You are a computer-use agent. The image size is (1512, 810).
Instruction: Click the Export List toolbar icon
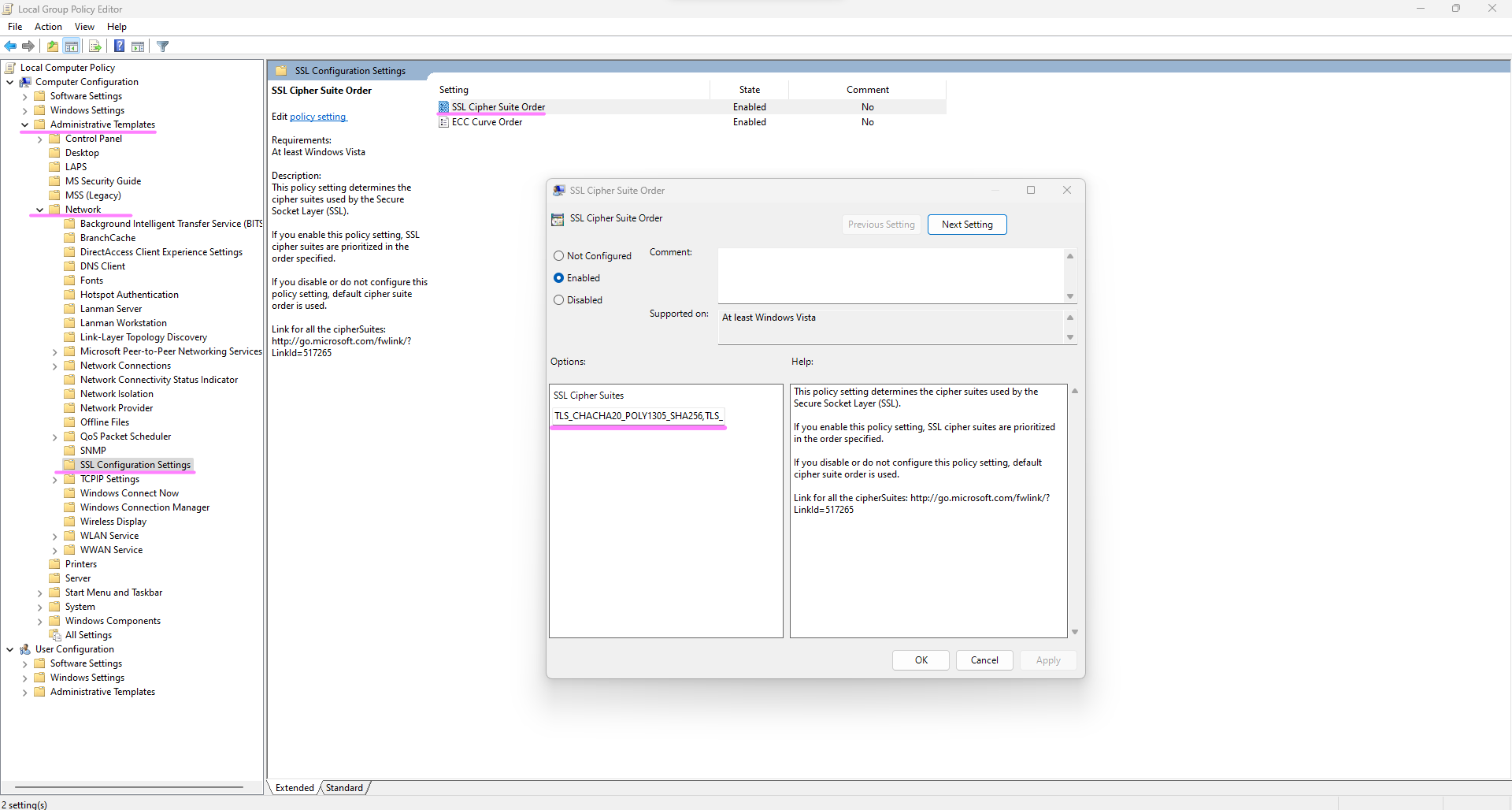[x=94, y=46]
